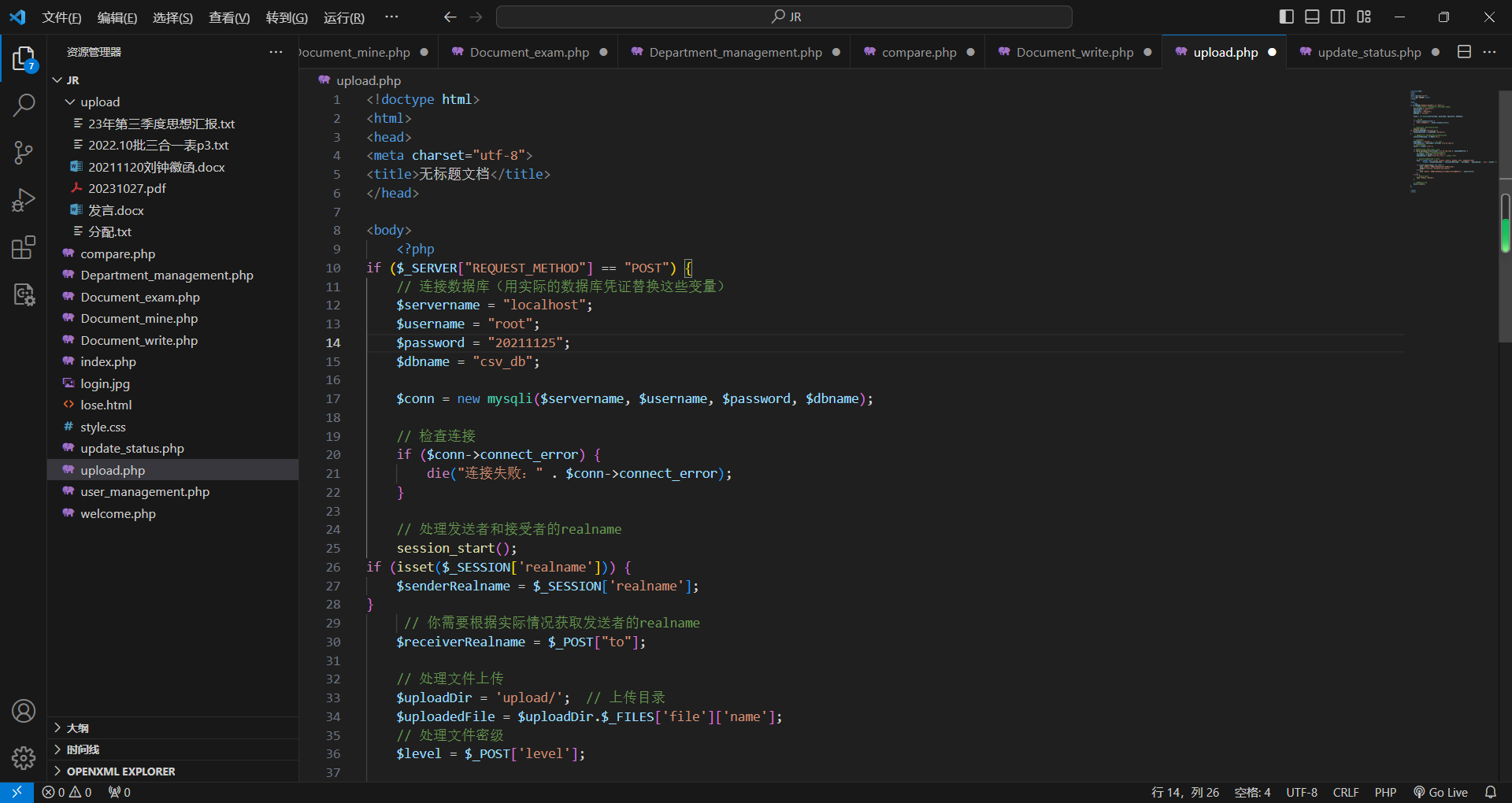The image size is (1512, 803).
Task: Toggle the primary side bar layout button
Action: coord(1286,17)
